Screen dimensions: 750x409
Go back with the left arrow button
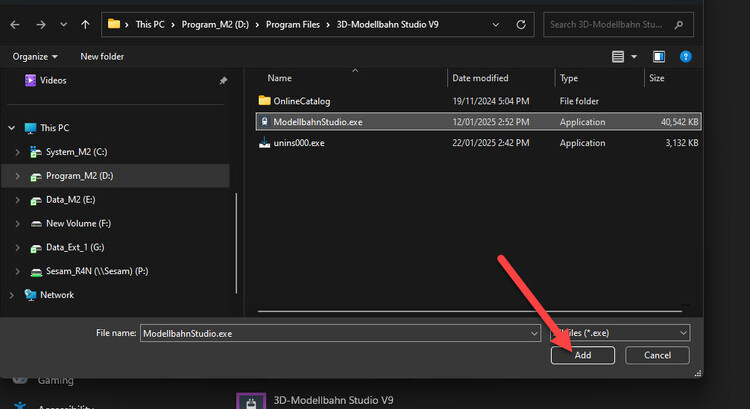[x=15, y=24]
